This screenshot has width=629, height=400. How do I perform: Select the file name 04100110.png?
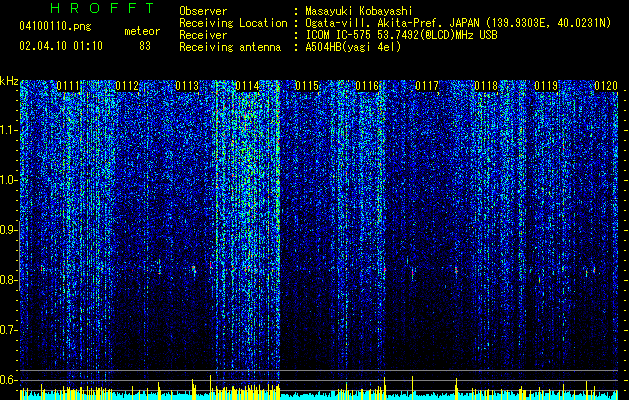[55, 27]
